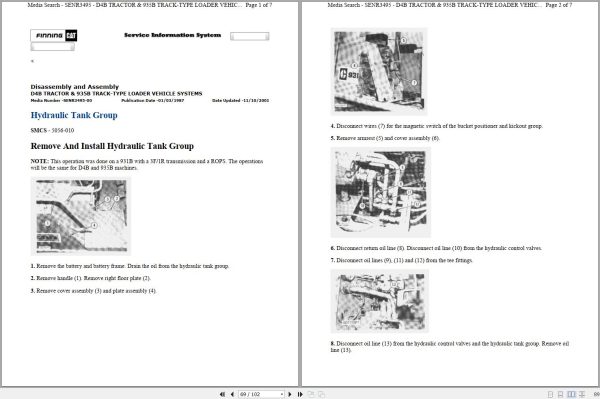
Task: Click the 931 machine cover assembly photo
Action: [x=379, y=72]
